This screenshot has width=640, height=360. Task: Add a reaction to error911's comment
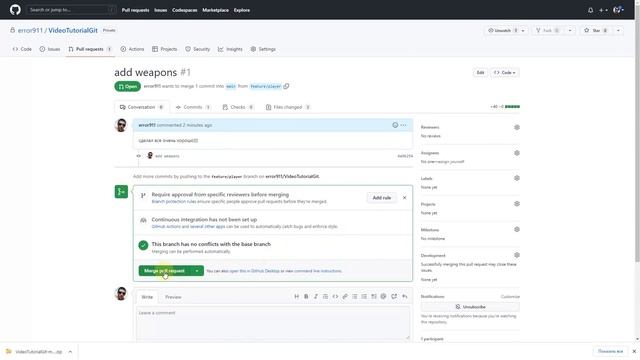[395, 125]
